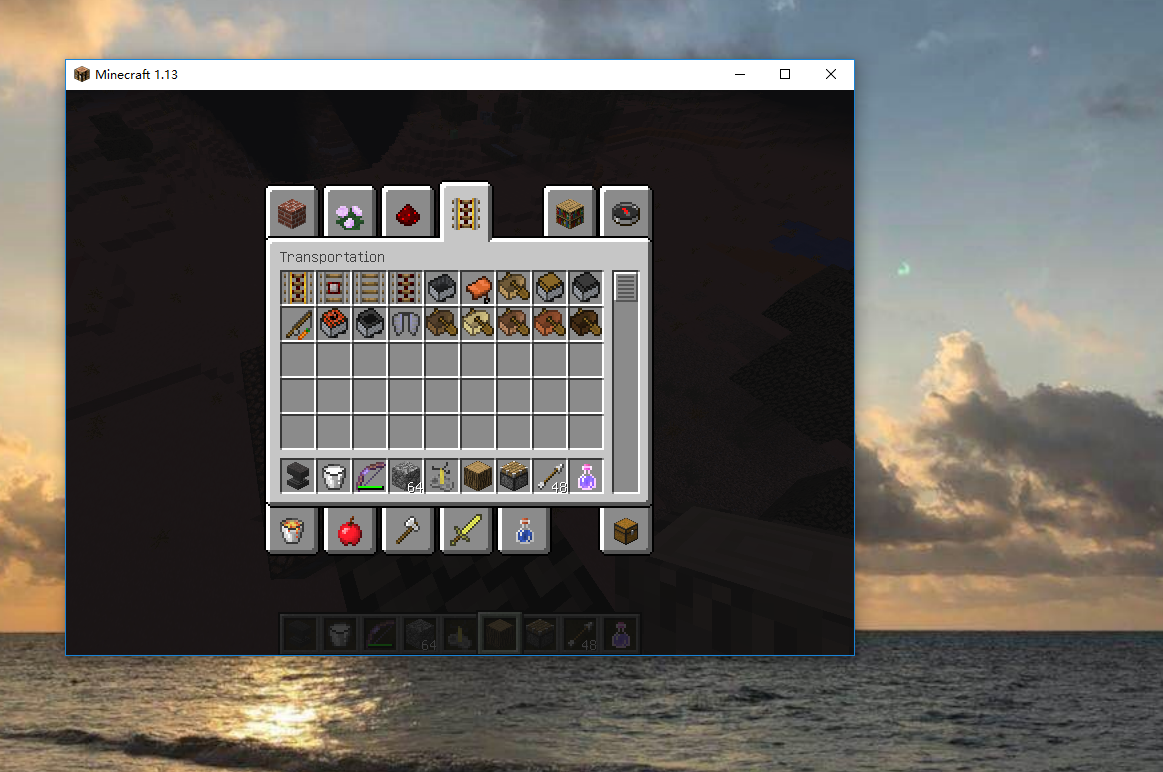Viewport: 1163px width, 772px height.
Task: Pick the Brewing Stand from hotbar
Action: [442, 476]
